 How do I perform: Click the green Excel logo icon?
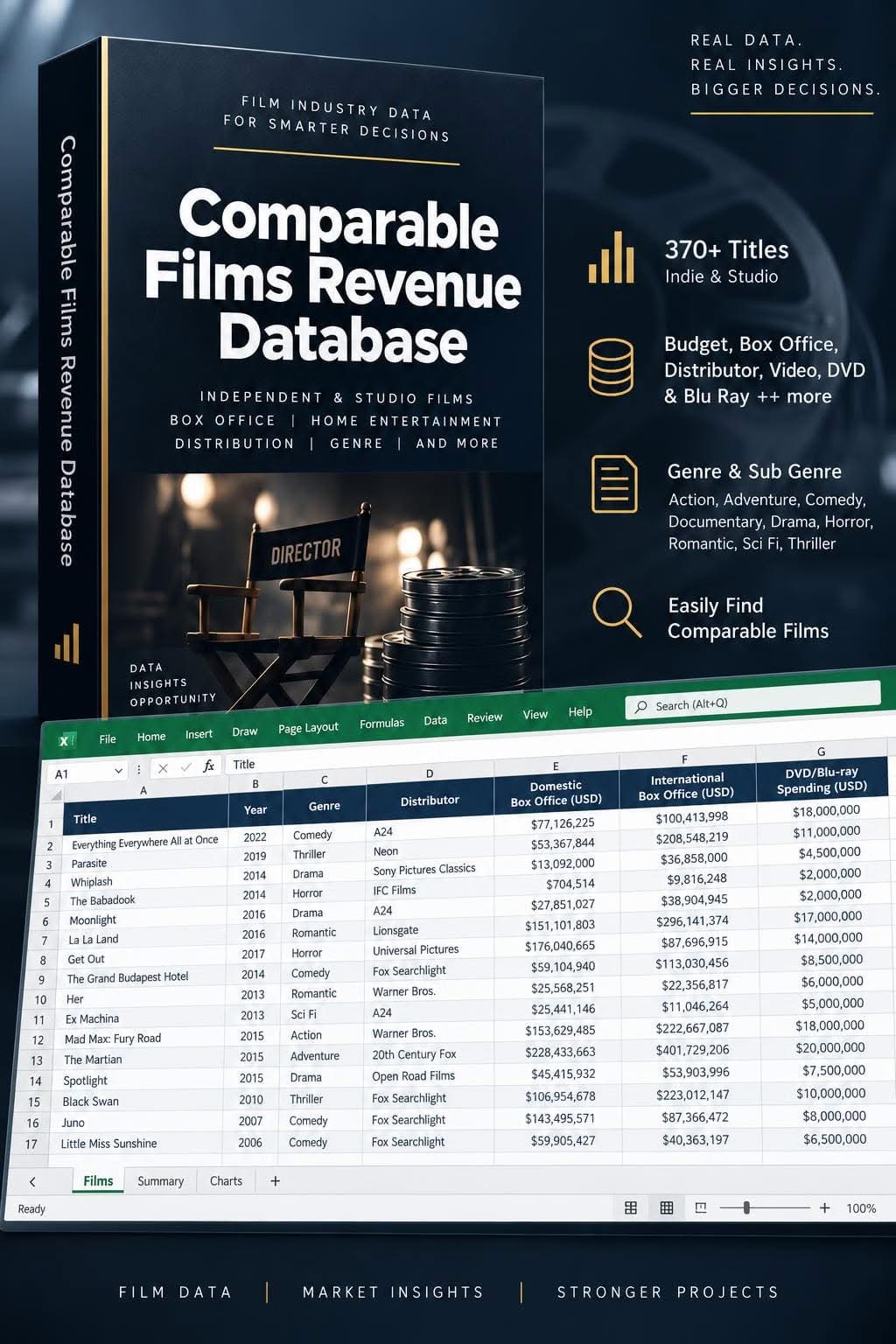click(66, 740)
